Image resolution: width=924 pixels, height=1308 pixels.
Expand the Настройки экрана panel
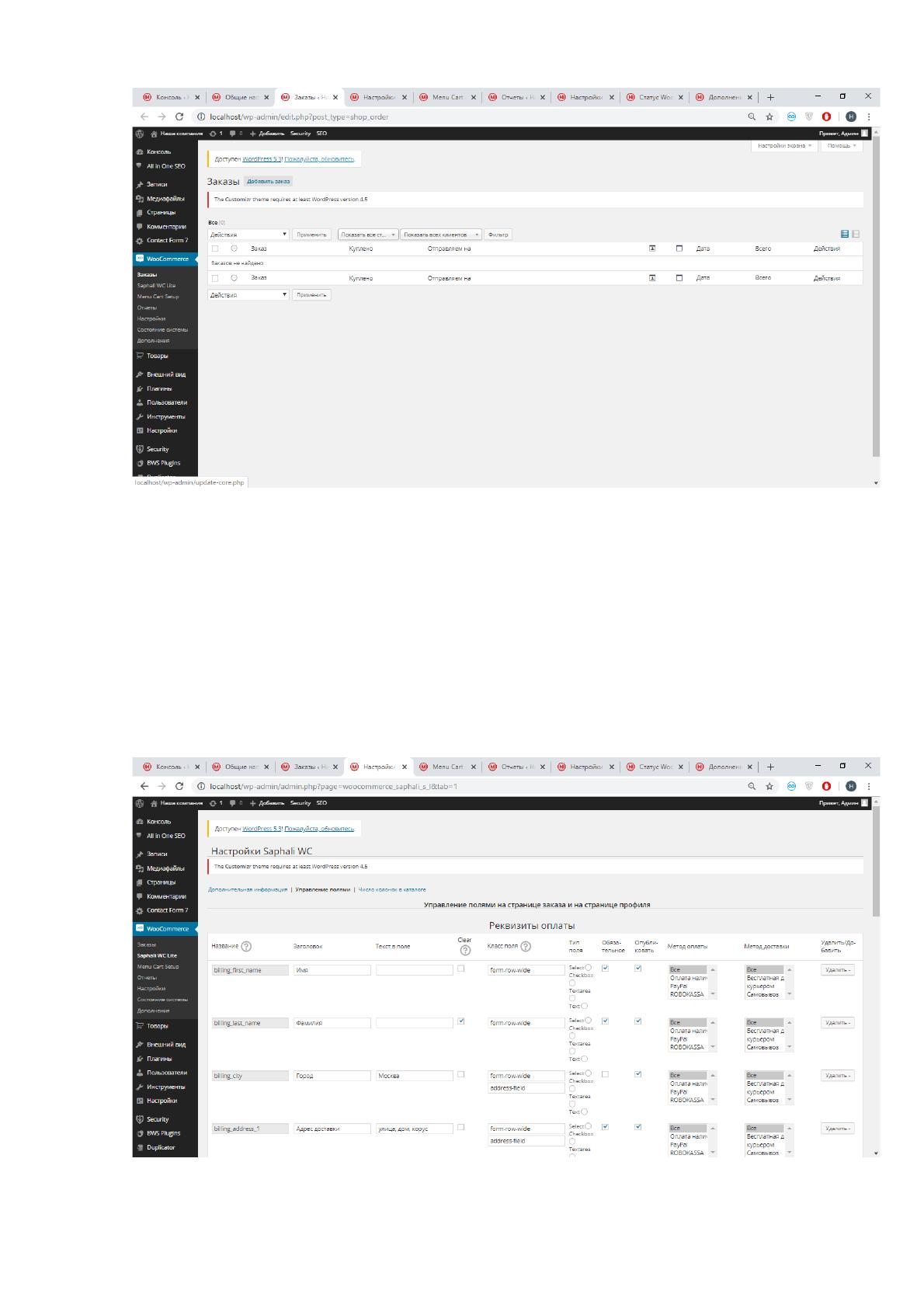[784, 146]
